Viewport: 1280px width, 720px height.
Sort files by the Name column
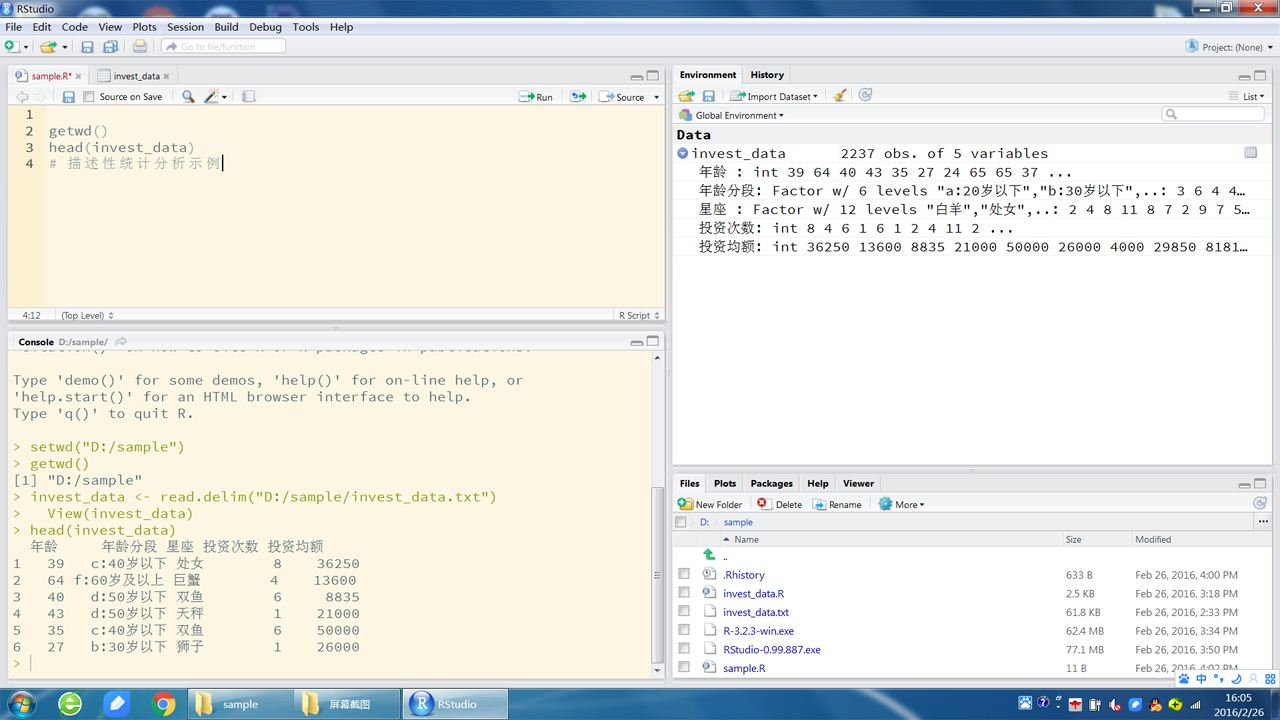[746, 539]
